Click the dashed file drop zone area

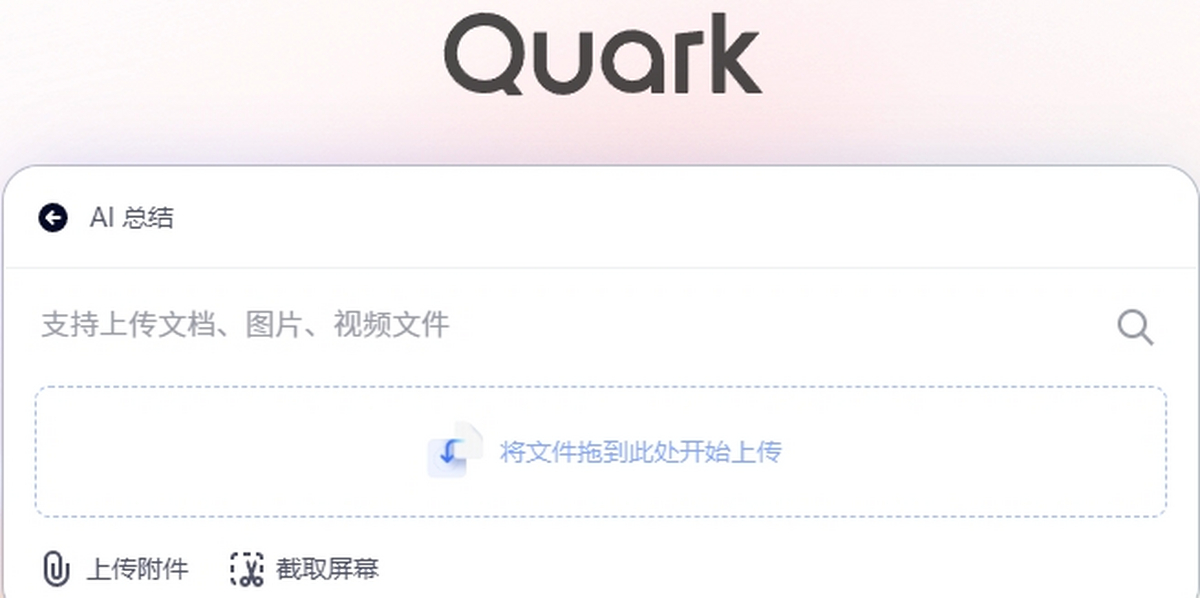coord(601,452)
